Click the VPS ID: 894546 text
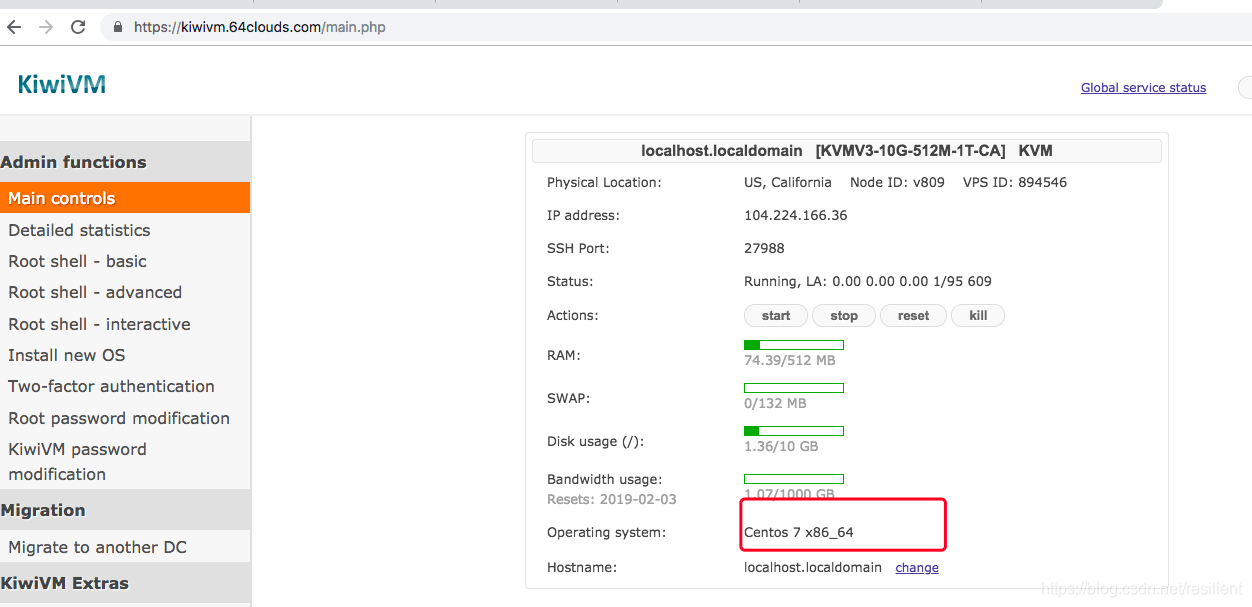This screenshot has width=1252, height=607. 1014,182
